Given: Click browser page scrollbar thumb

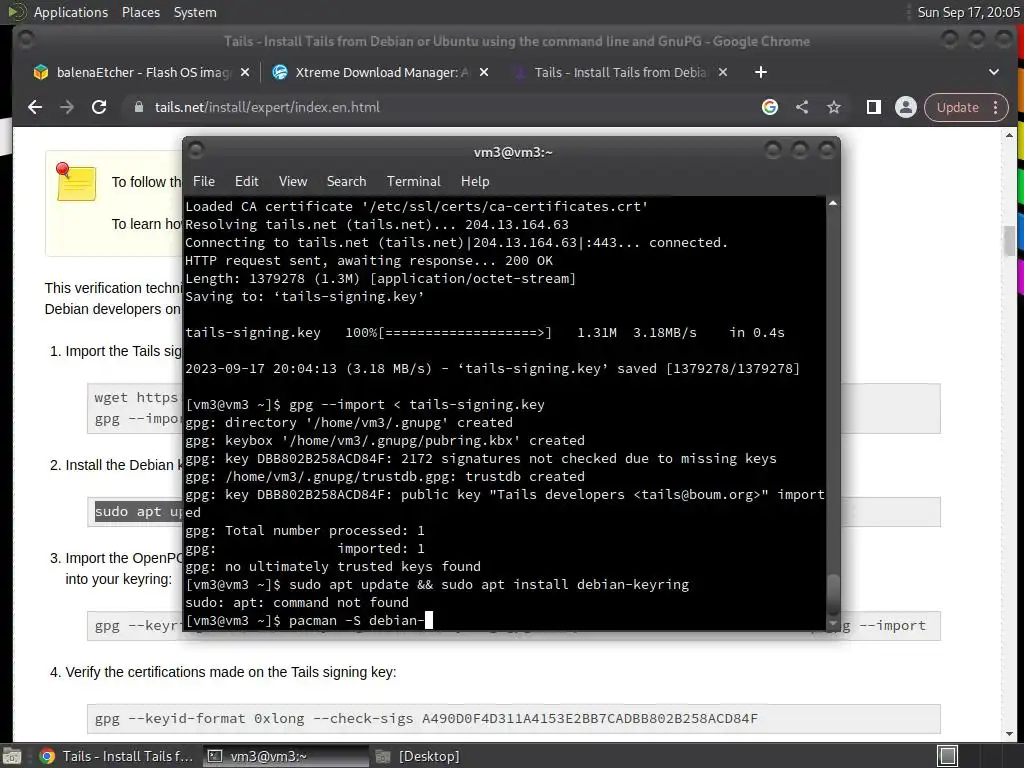Looking at the screenshot, I should tap(1010, 240).
